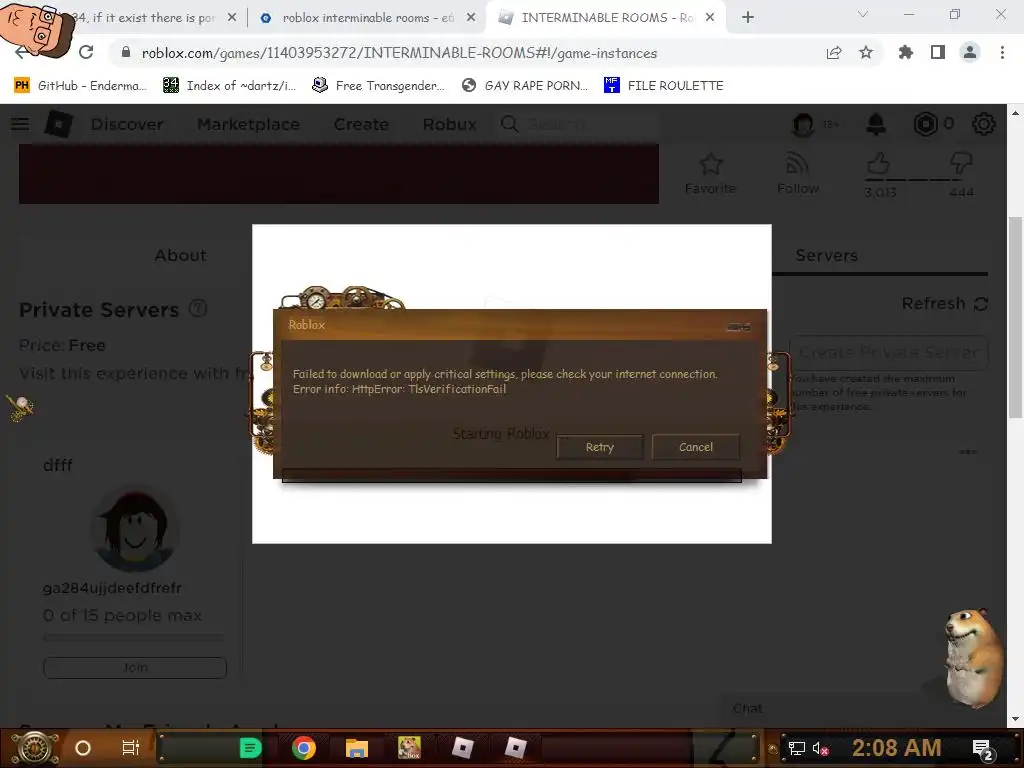Click the Roblox logo home icon

[x=58, y=123]
